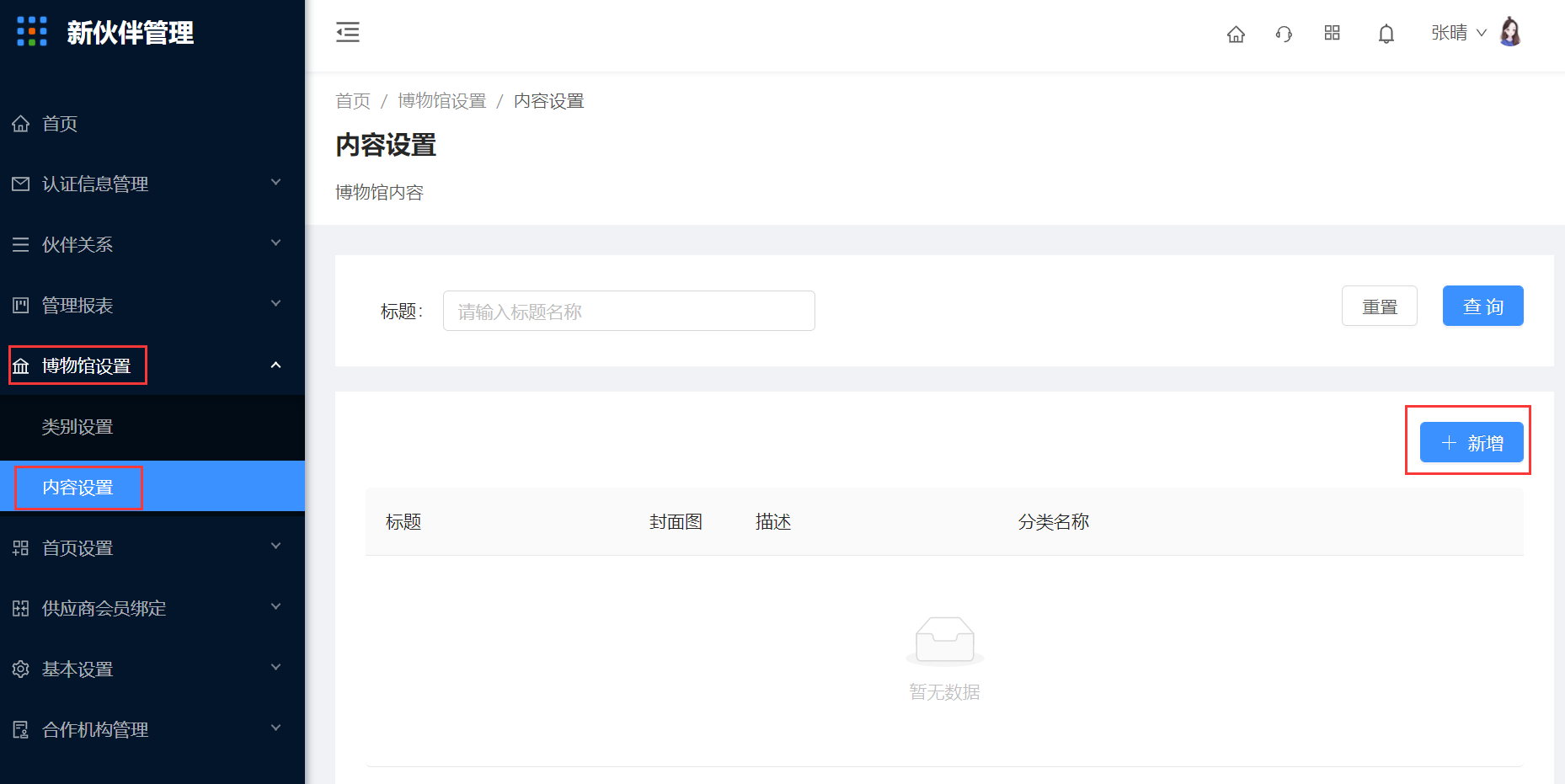Click the 查询 search button

1483,306
